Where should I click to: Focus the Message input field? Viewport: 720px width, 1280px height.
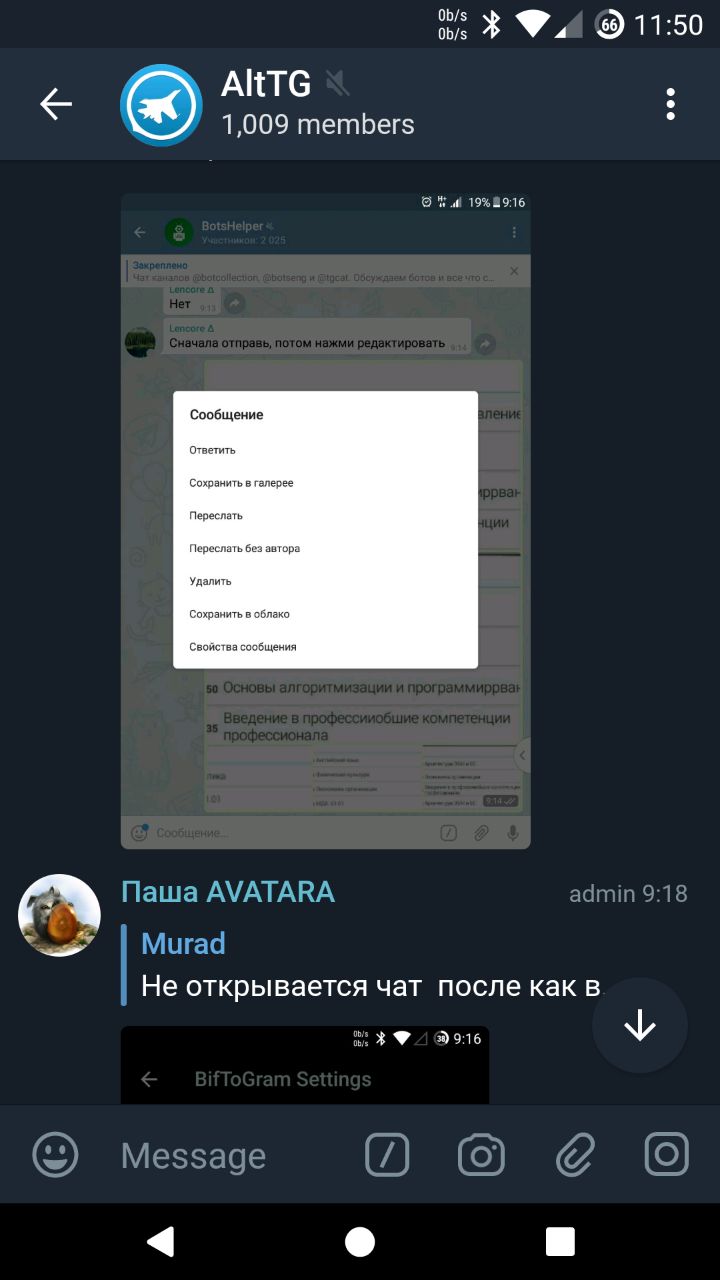[230, 1156]
